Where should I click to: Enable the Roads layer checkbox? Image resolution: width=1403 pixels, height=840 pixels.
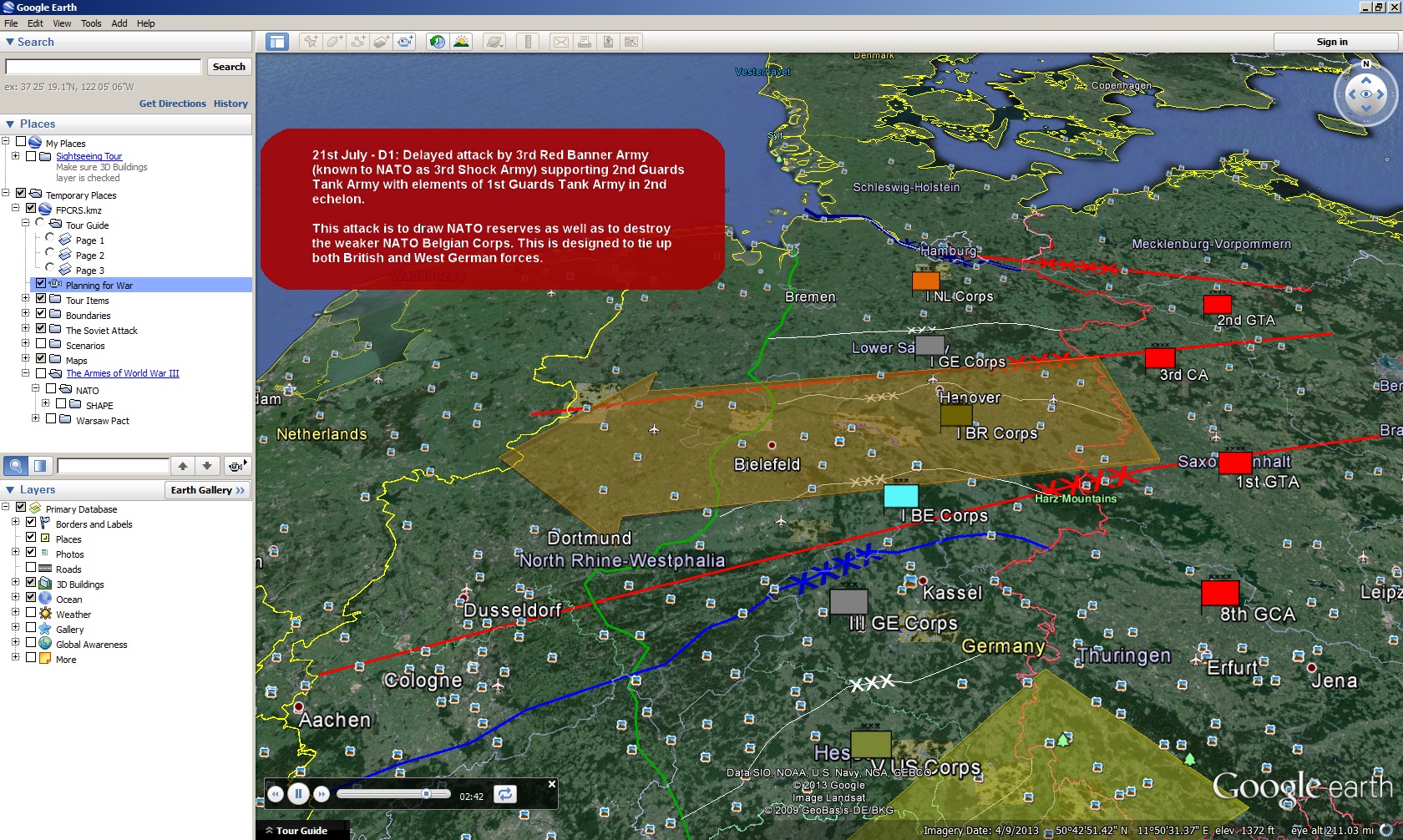pyautogui.click(x=31, y=568)
